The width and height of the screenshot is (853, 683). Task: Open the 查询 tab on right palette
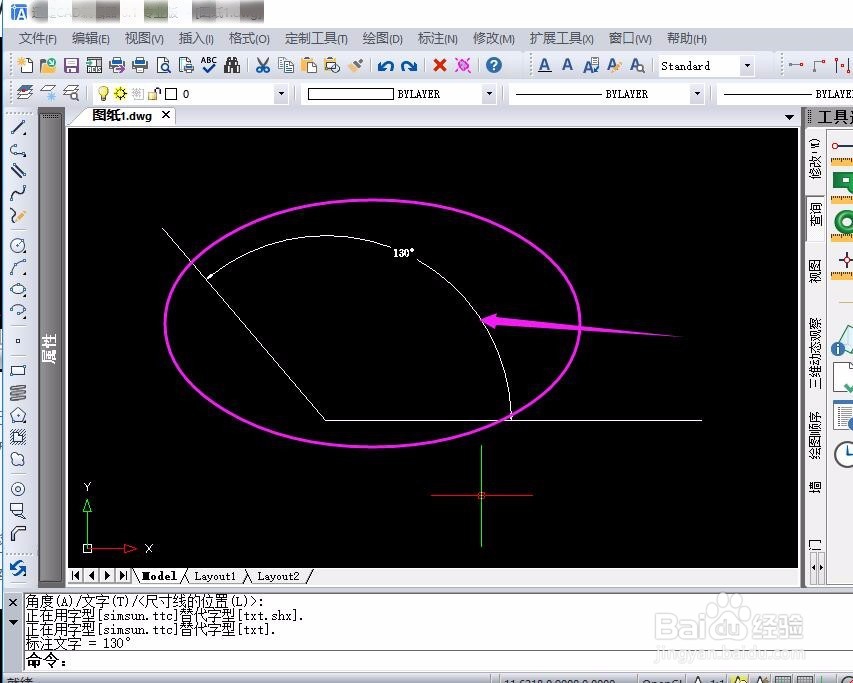(x=815, y=215)
